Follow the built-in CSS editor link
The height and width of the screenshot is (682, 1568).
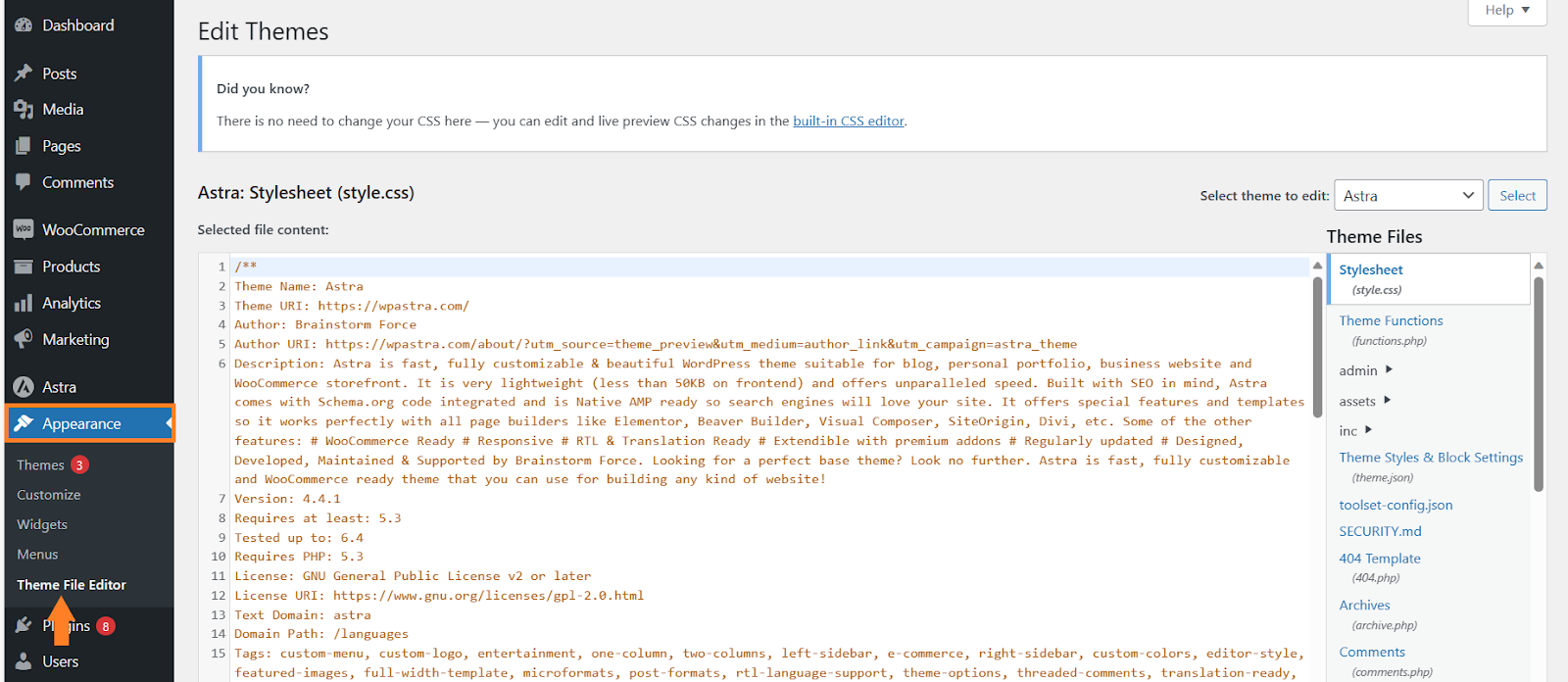click(x=849, y=122)
